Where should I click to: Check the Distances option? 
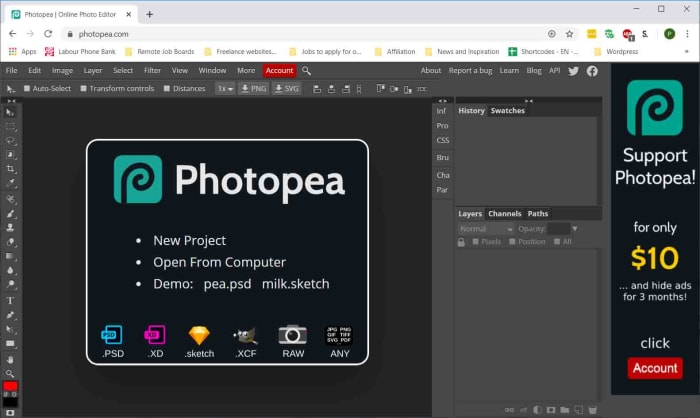click(x=167, y=89)
